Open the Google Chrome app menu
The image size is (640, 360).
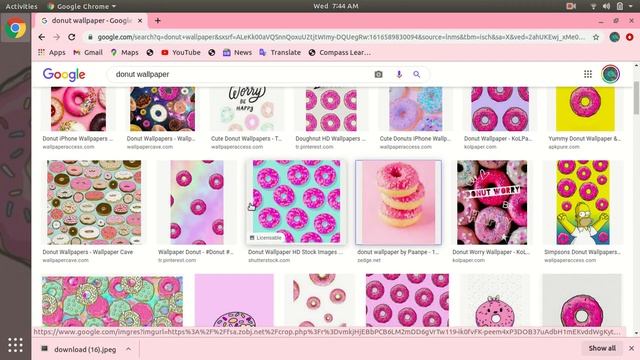coord(81,6)
